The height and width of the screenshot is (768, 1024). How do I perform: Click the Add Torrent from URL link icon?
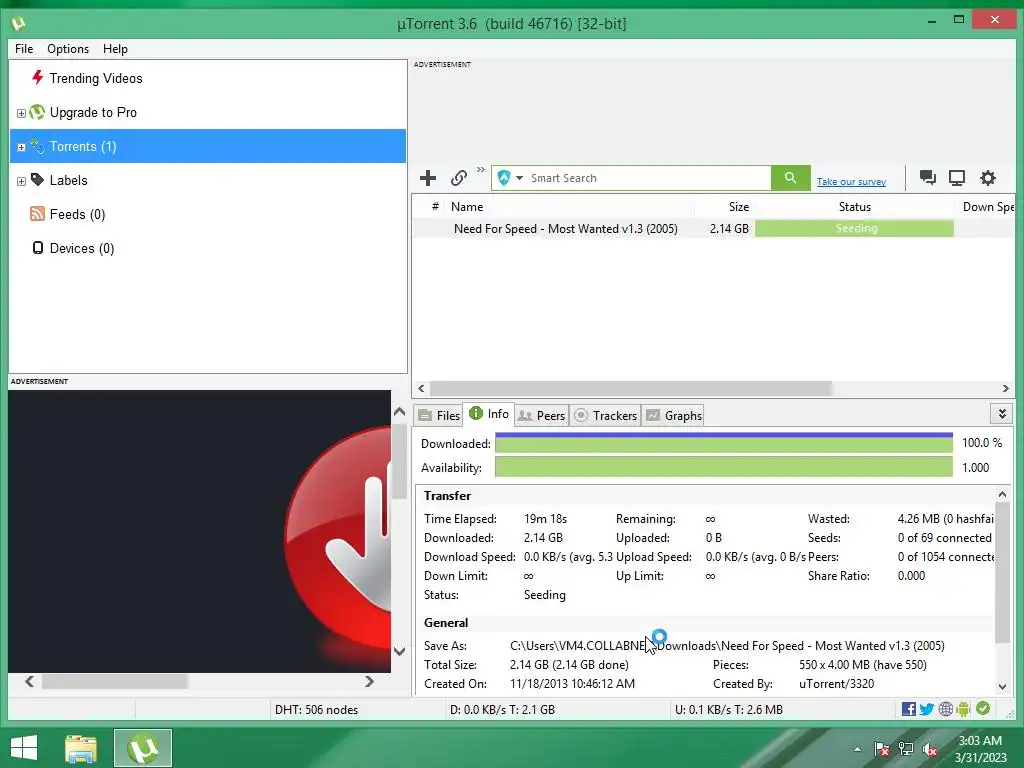pyautogui.click(x=459, y=178)
